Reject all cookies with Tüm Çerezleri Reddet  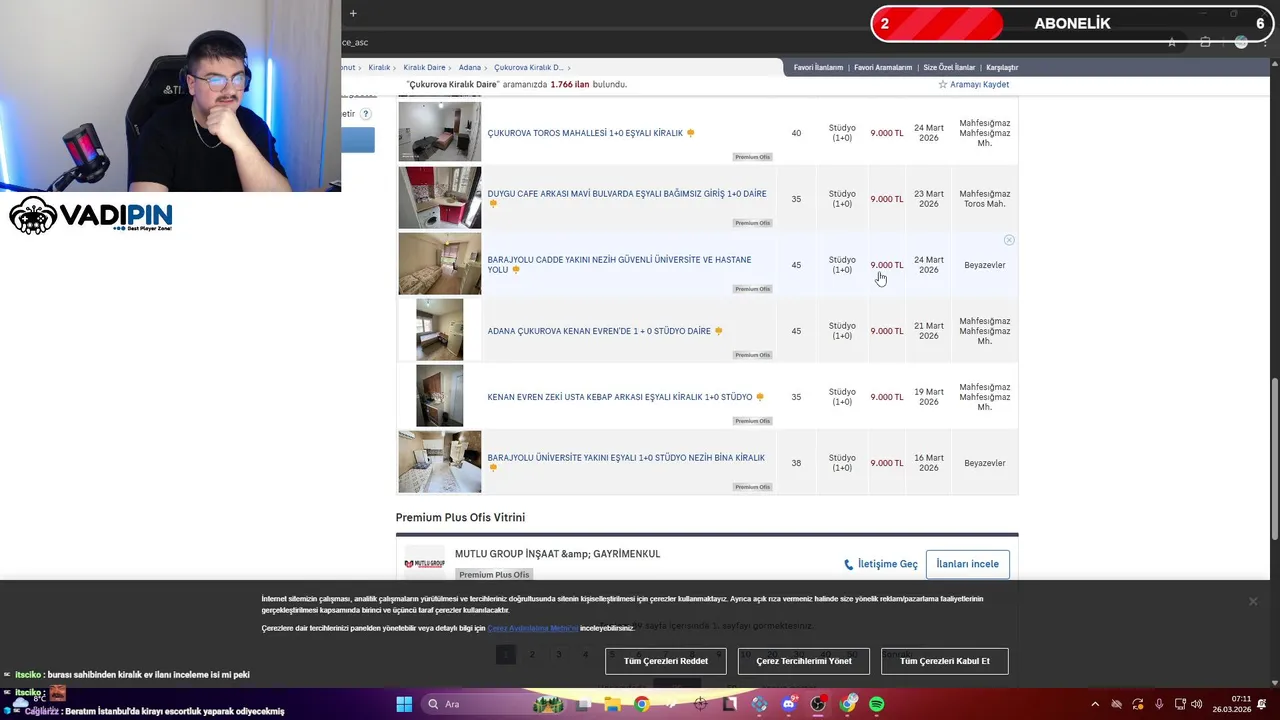(666, 661)
